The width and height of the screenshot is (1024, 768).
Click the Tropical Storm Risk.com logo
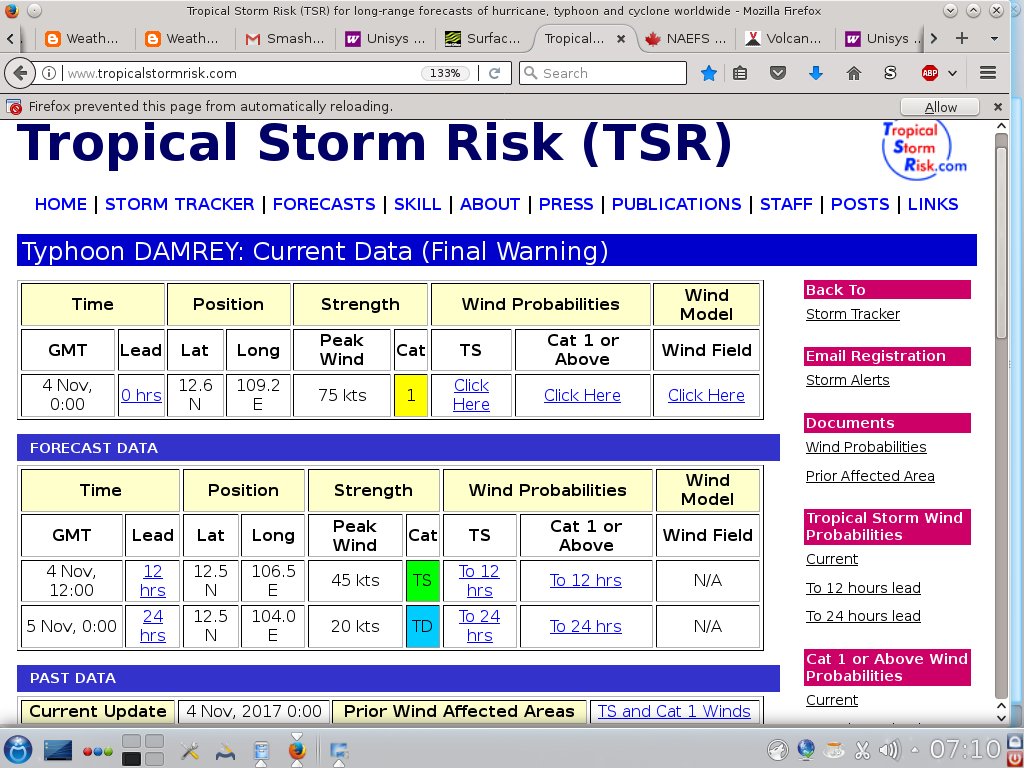[x=923, y=149]
